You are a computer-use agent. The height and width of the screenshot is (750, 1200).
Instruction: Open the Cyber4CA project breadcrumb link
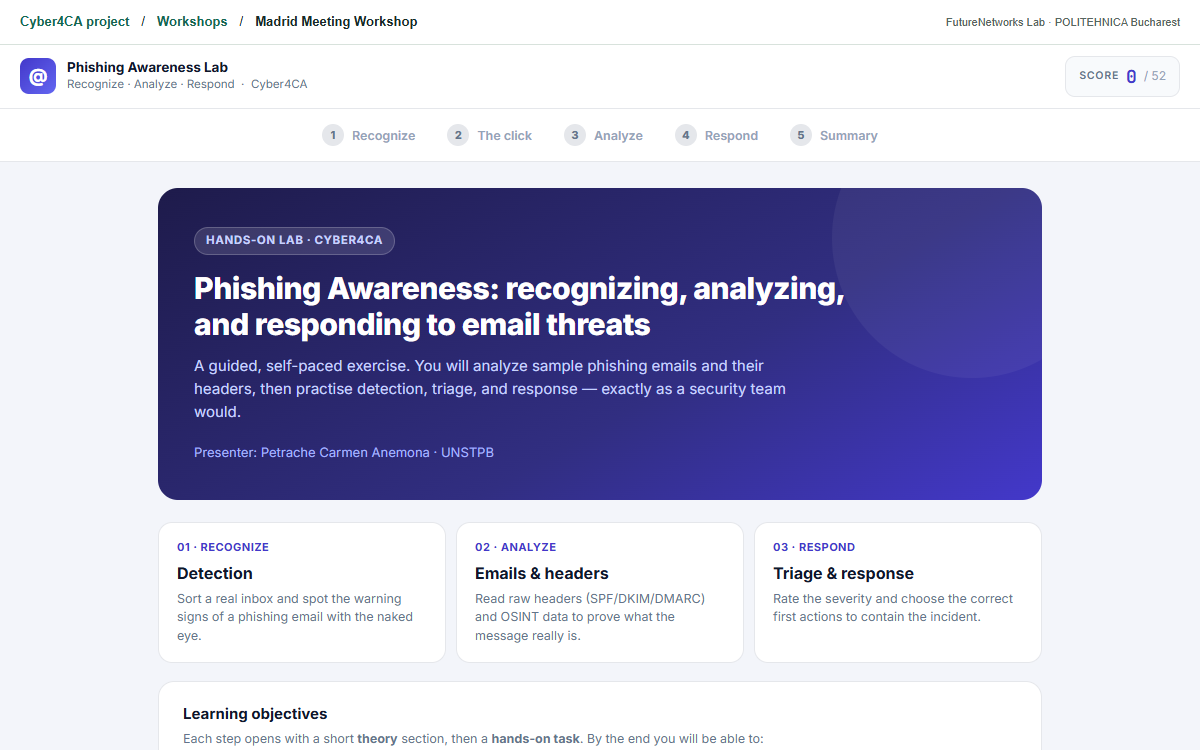75,21
